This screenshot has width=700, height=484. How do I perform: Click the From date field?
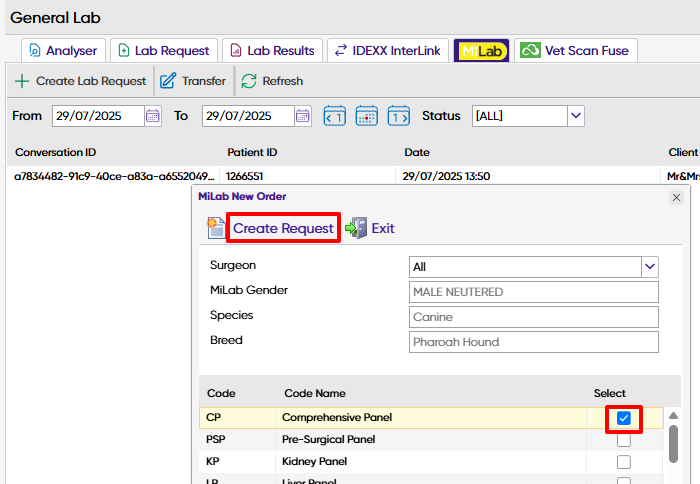[98, 116]
